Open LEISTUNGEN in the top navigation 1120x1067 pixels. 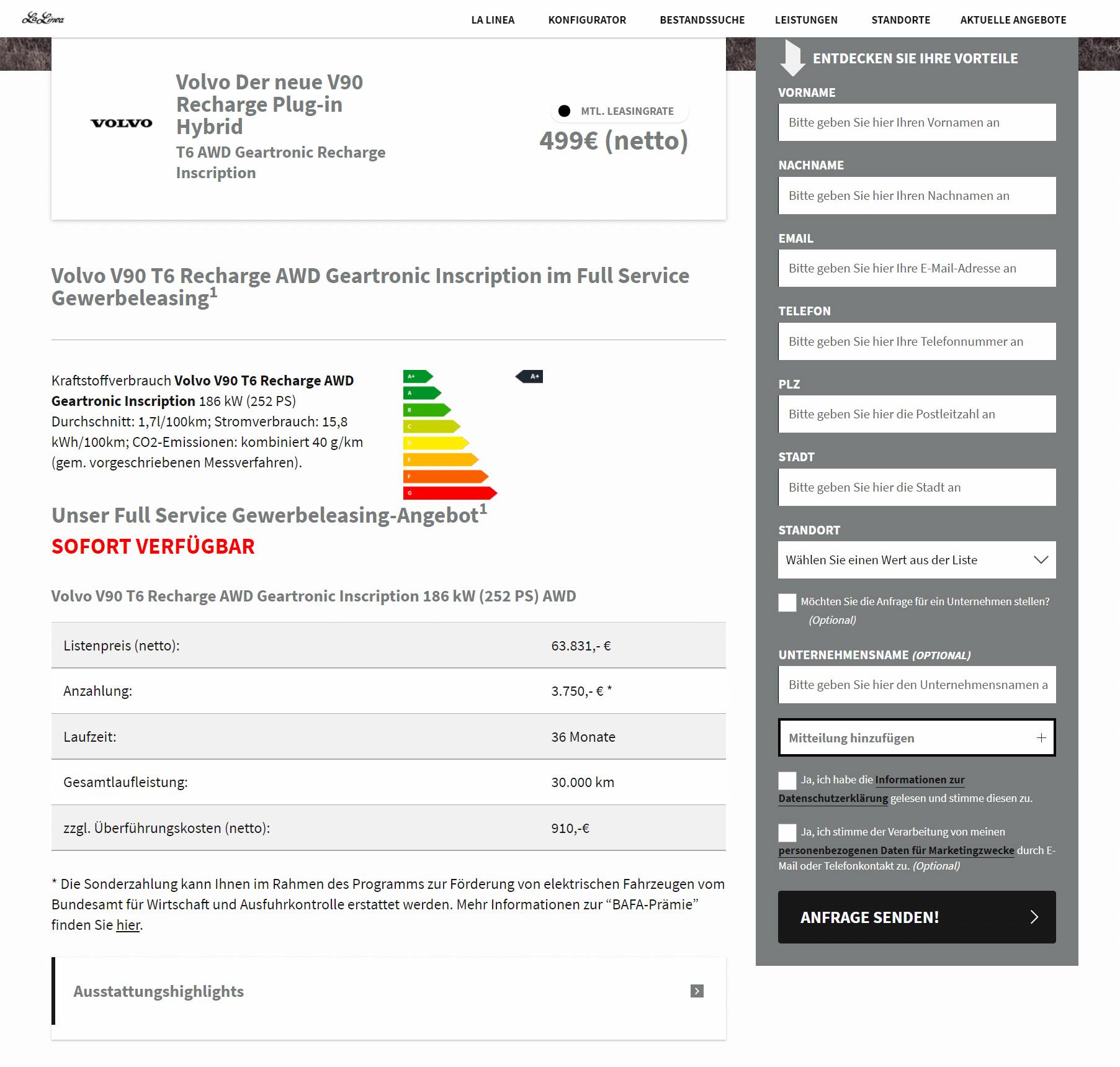806,20
